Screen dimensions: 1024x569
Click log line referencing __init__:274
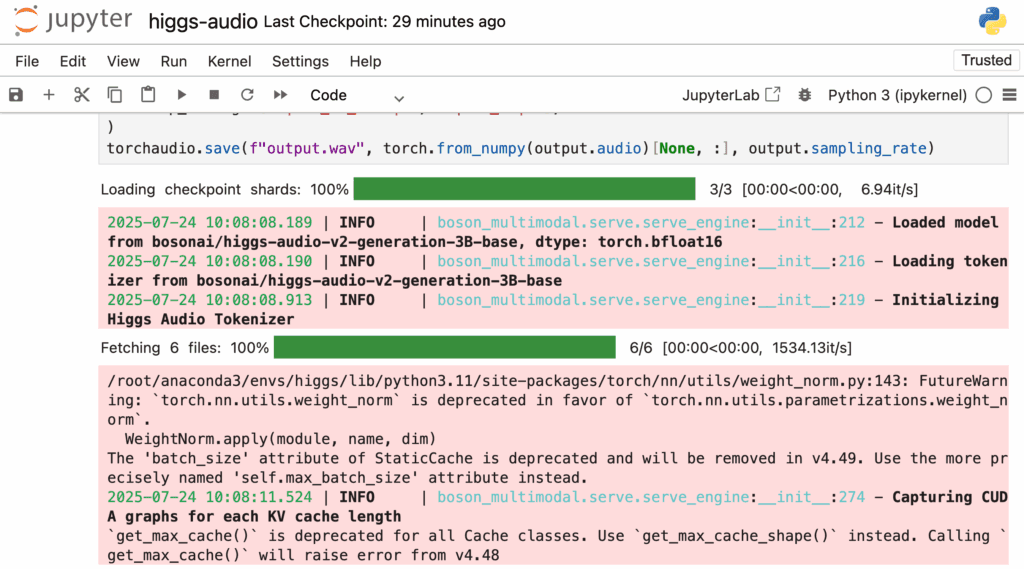pos(557,506)
